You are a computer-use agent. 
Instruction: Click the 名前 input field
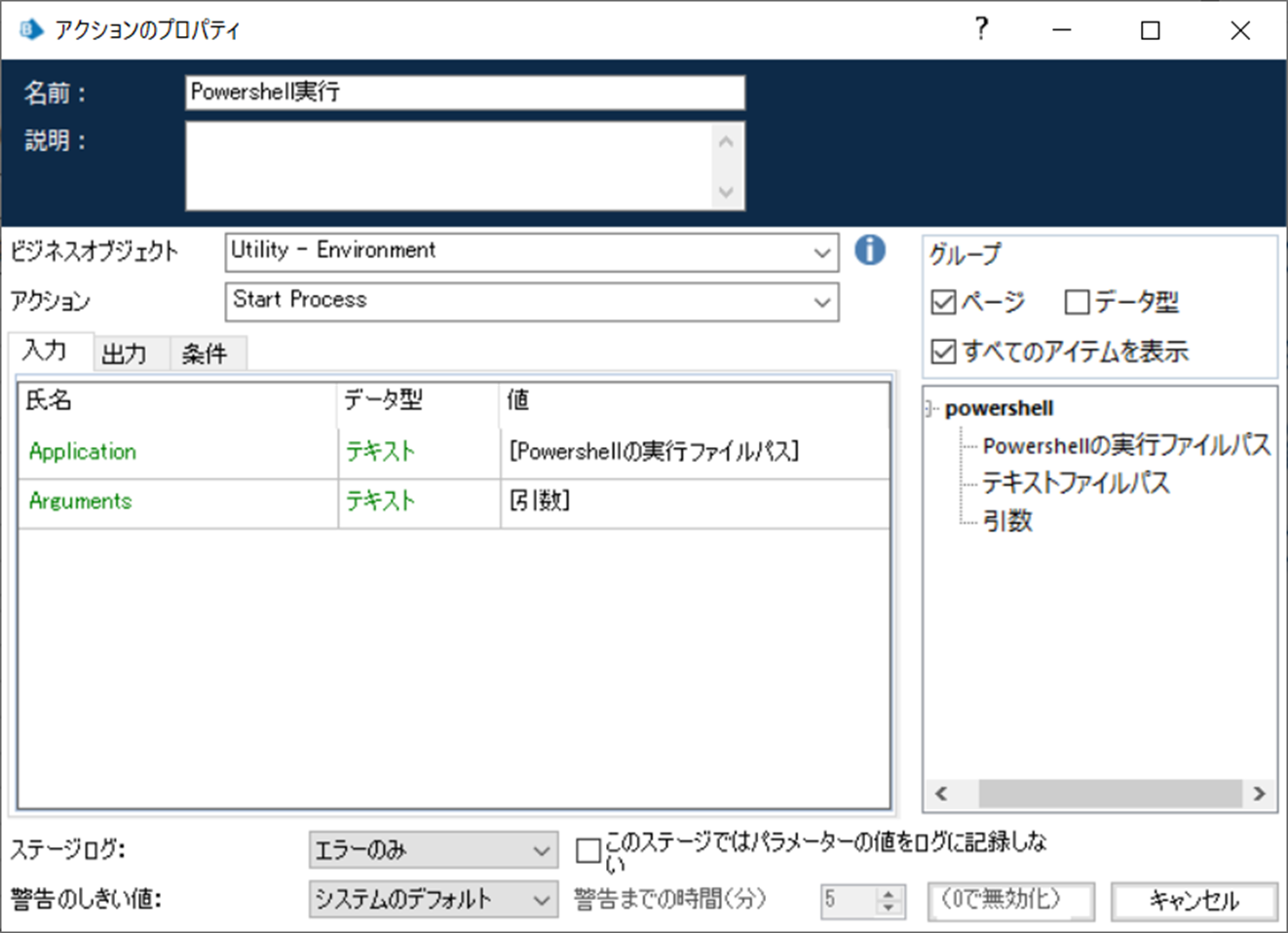click(465, 93)
